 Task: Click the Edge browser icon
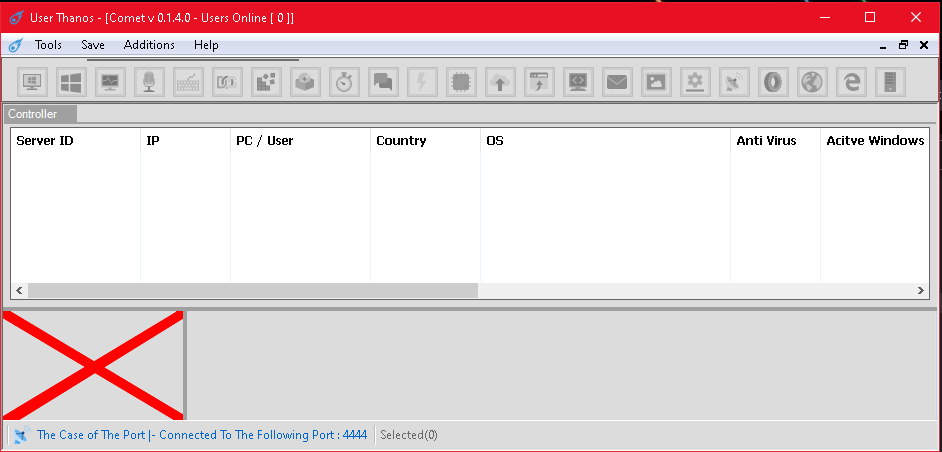851,82
